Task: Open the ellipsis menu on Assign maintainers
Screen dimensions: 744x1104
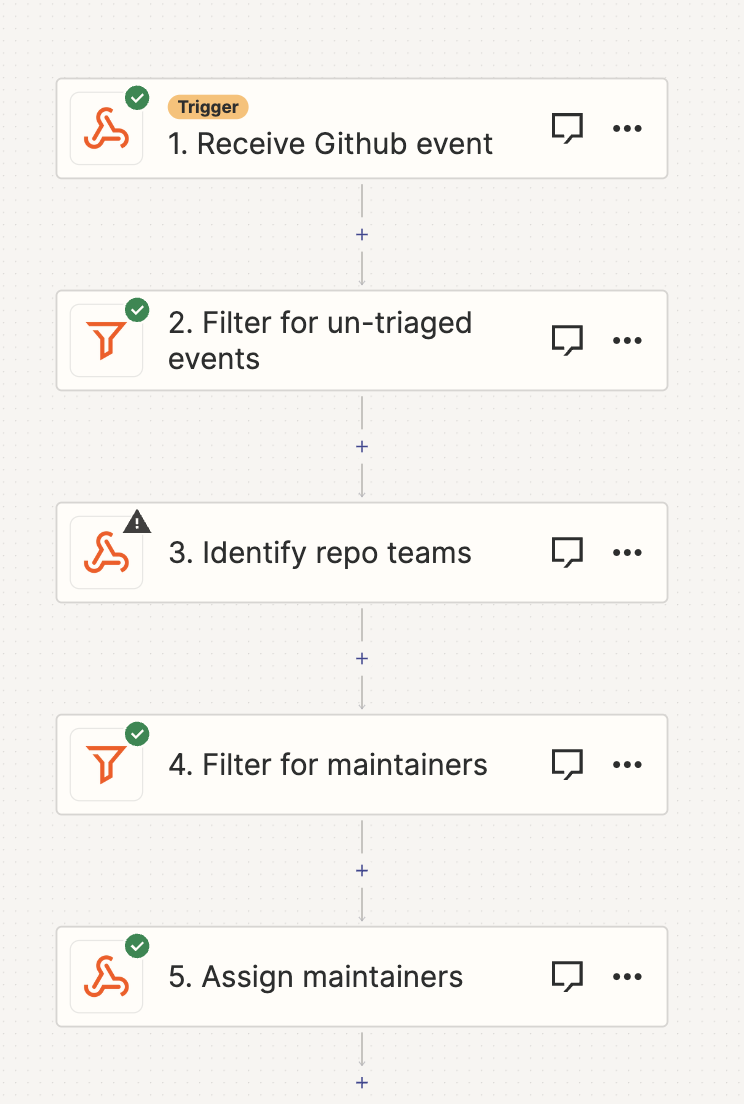Action: 627,976
